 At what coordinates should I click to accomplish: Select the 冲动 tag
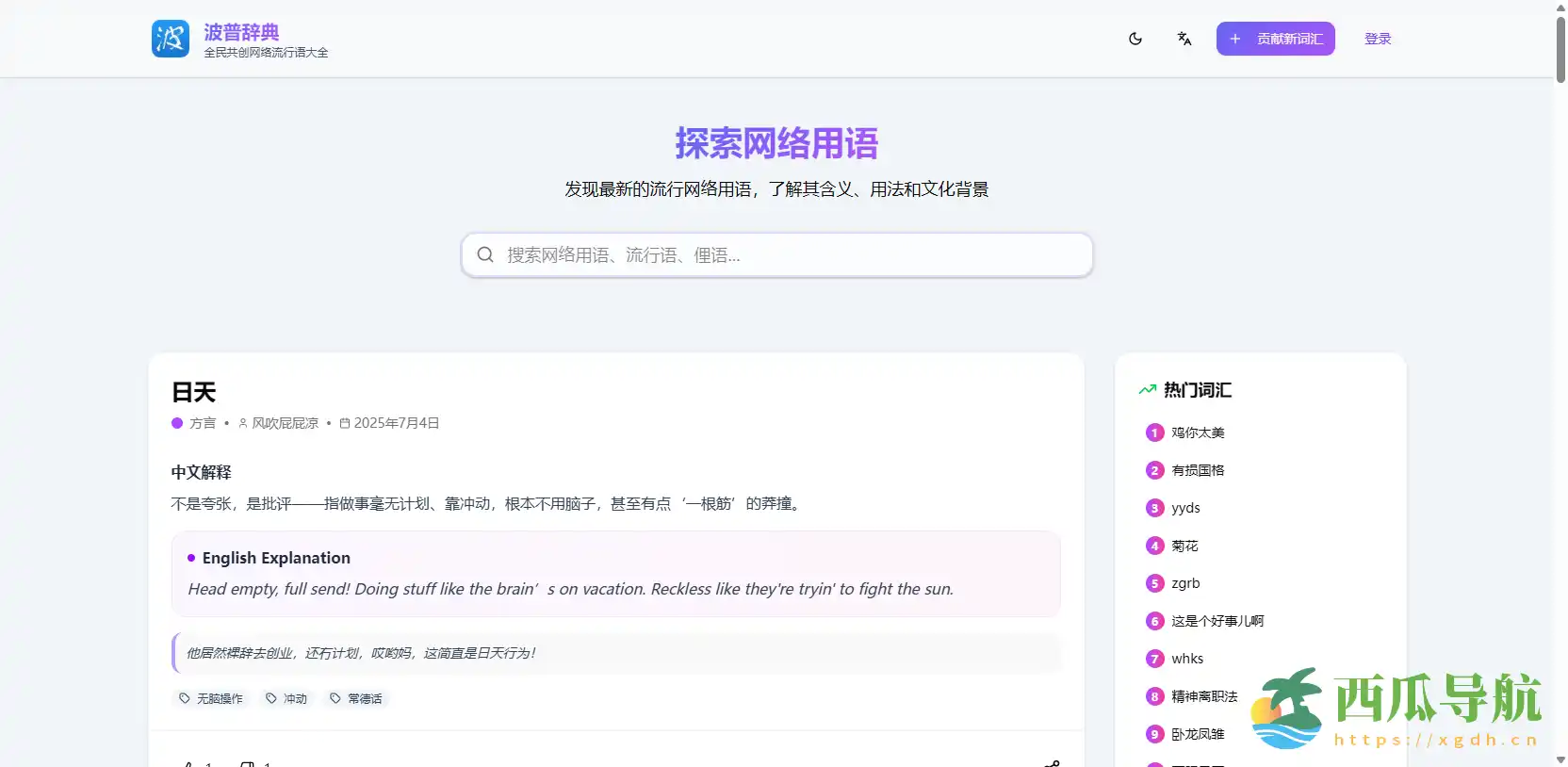[x=286, y=698]
